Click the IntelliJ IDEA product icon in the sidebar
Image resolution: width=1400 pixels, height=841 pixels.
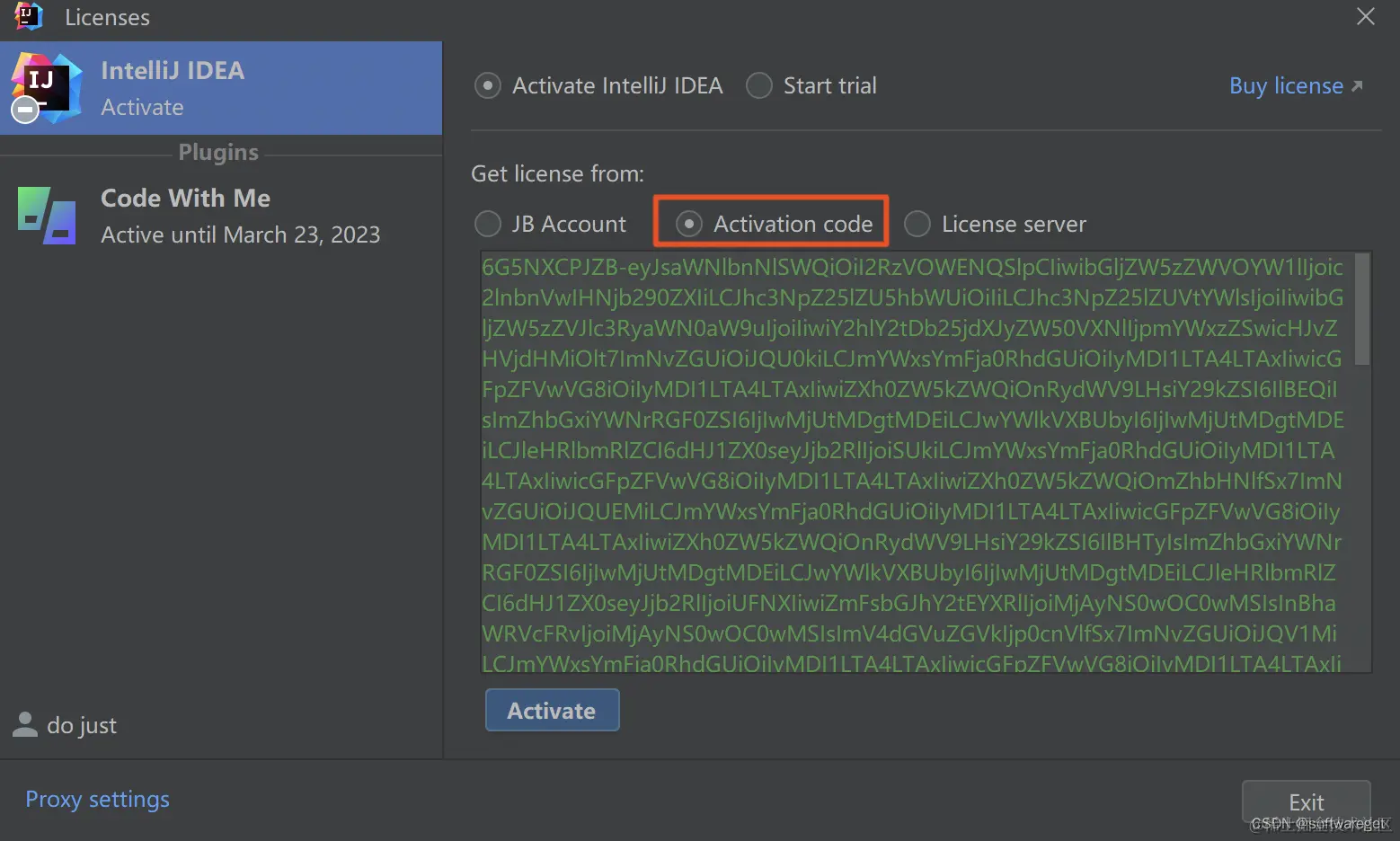[45, 88]
